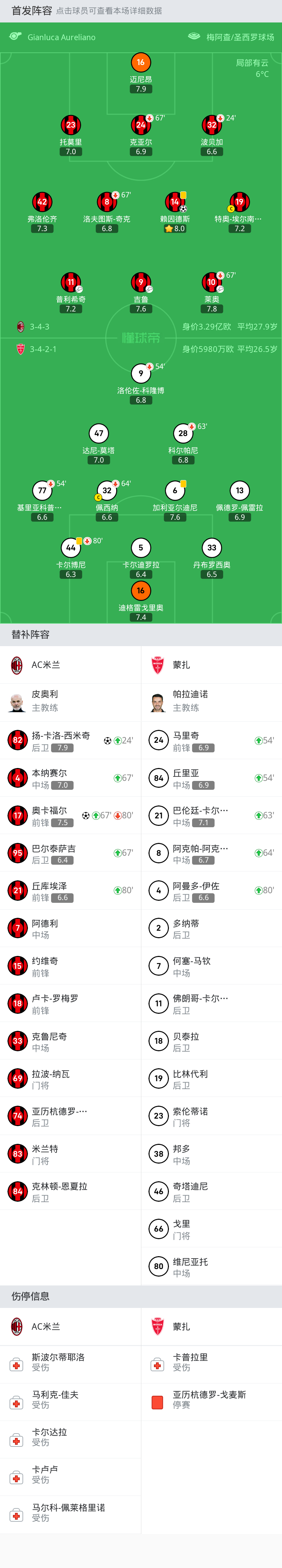The image size is (282, 1568).
Task: Tap referee Gianluca Aureliano whistle icon
Action: point(15,36)
